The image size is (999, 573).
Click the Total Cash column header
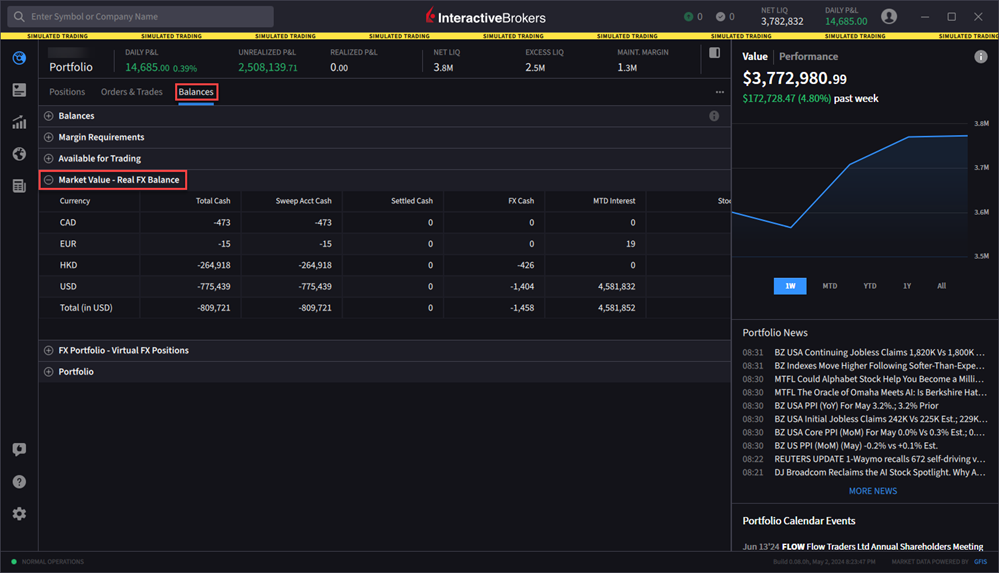pyautogui.click(x=213, y=201)
